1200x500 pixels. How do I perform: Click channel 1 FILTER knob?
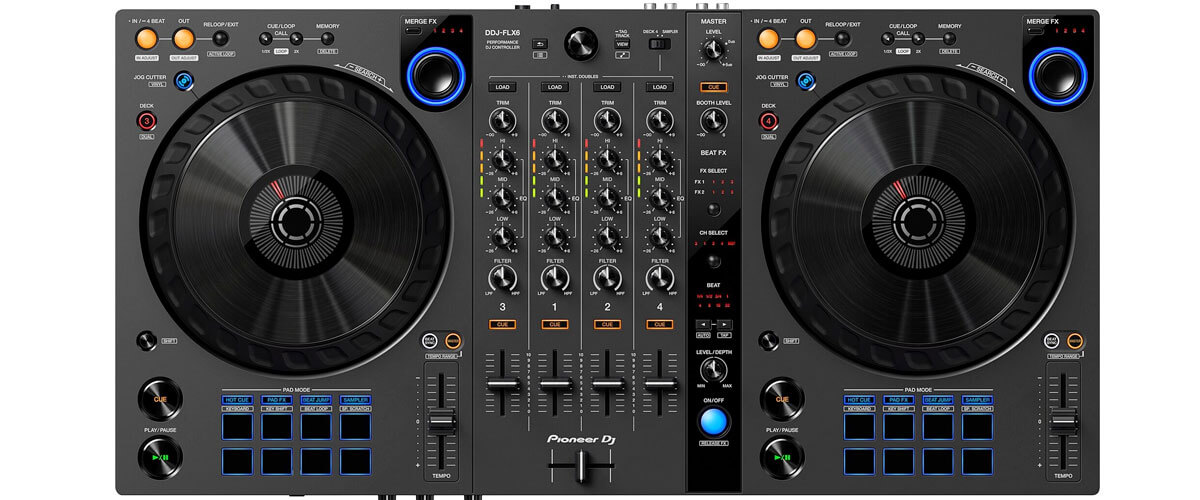click(555, 277)
